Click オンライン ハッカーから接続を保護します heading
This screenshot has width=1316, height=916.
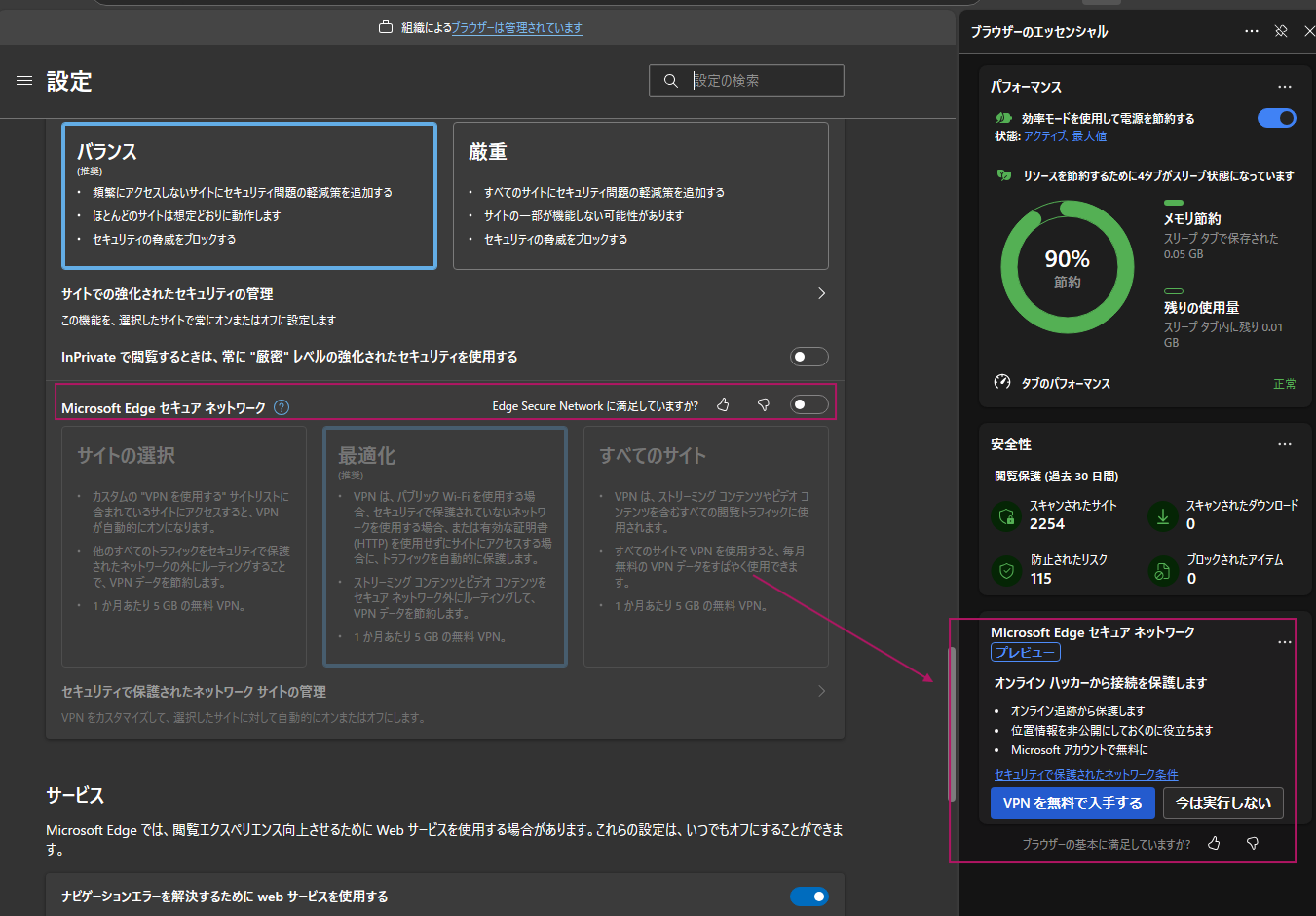click(x=1101, y=683)
